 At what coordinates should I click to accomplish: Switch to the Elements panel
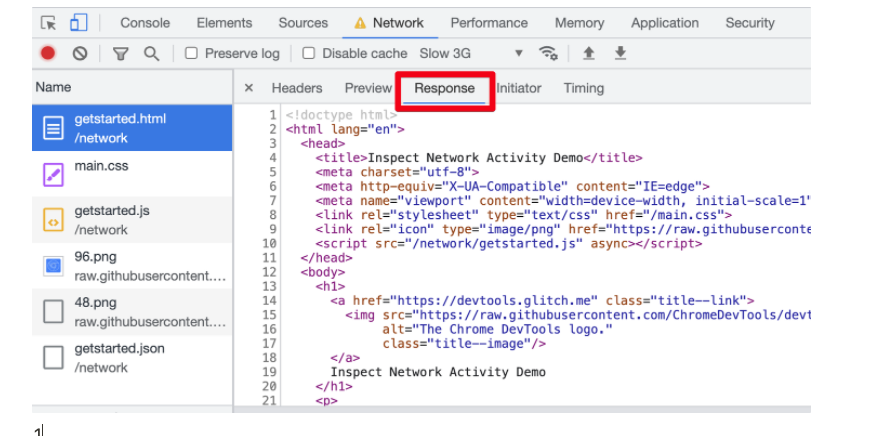224,23
